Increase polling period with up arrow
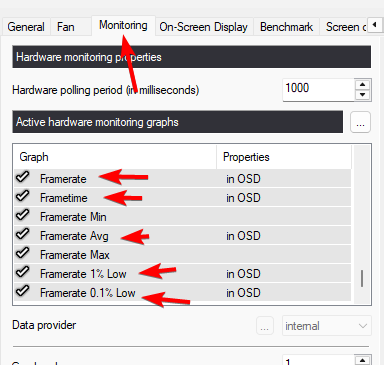Screen dimensions: 384x365 point(363,84)
